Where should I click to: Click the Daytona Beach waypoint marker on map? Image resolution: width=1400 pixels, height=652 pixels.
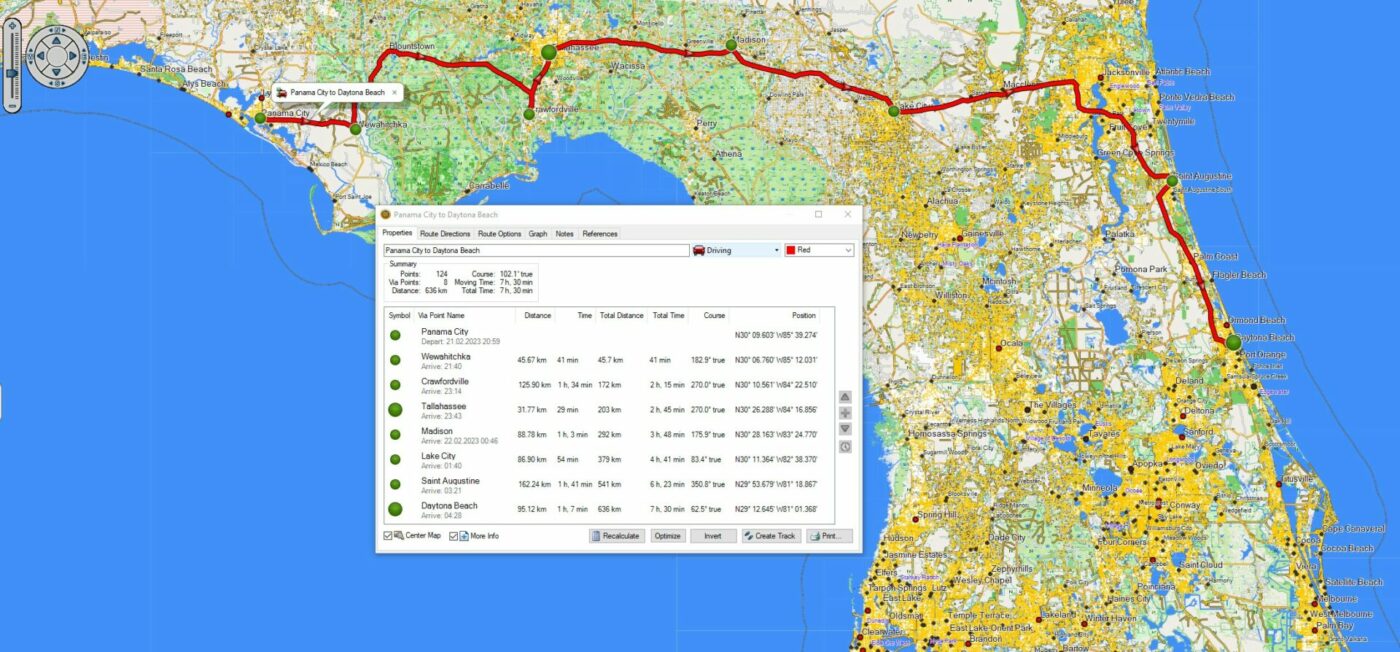pyautogui.click(x=1233, y=342)
